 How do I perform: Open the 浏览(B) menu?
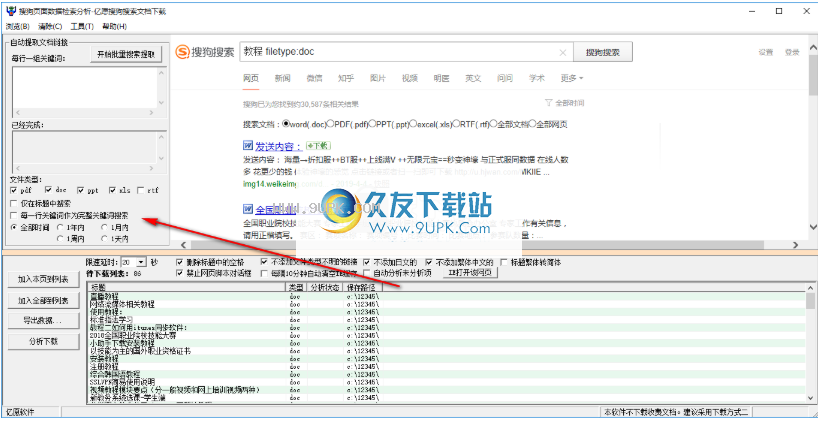pos(18,26)
